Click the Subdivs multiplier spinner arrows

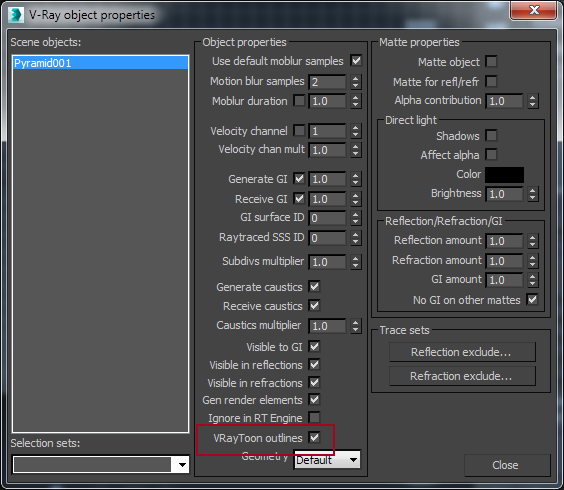(355, 262)
